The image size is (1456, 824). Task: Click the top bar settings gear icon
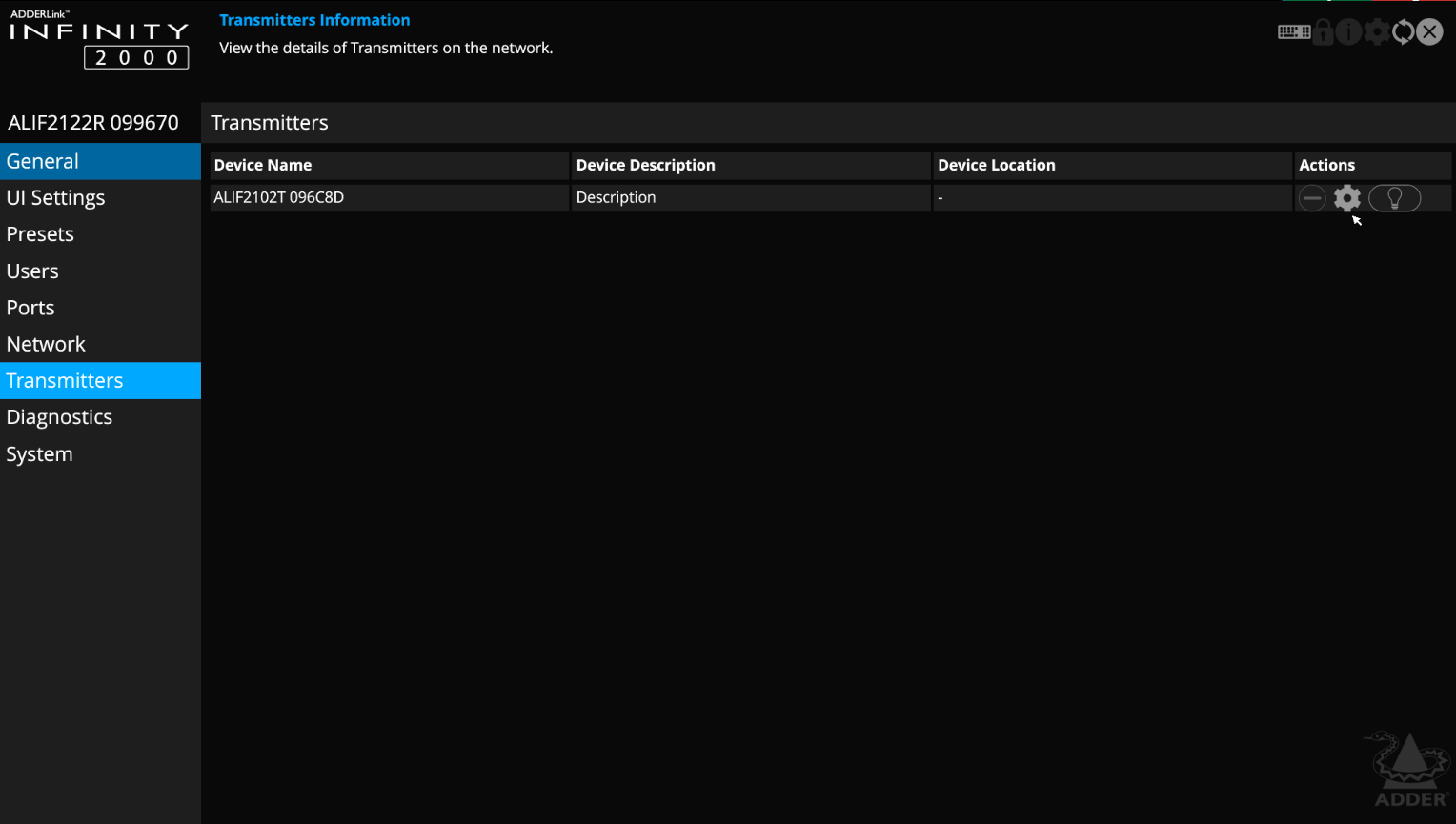[x=1376, y=32]
